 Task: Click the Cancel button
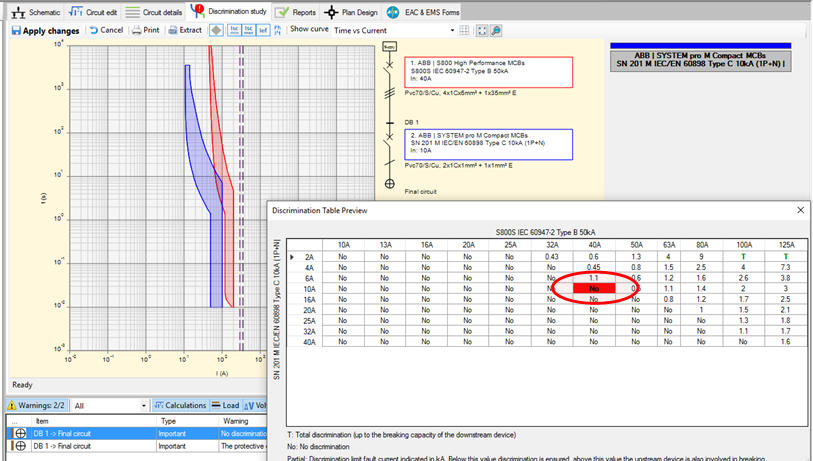(x=106, y=30)
